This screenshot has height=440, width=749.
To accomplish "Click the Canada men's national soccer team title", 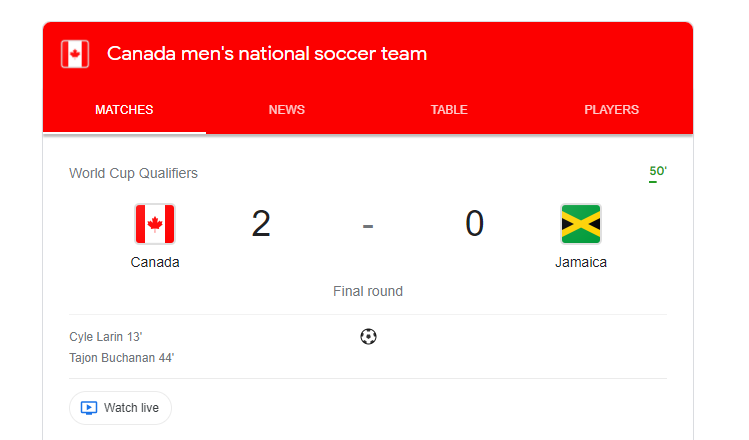I will pos(267,54).
